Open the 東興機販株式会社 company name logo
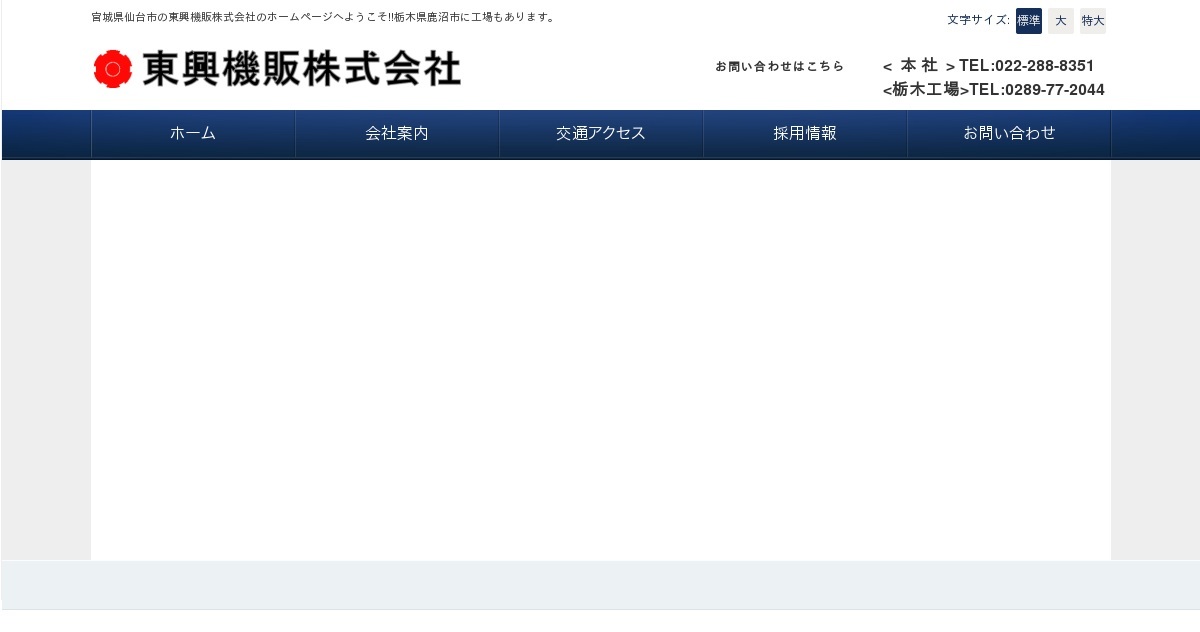Viewport: 1200px width, 632px height. pos(301,69)
